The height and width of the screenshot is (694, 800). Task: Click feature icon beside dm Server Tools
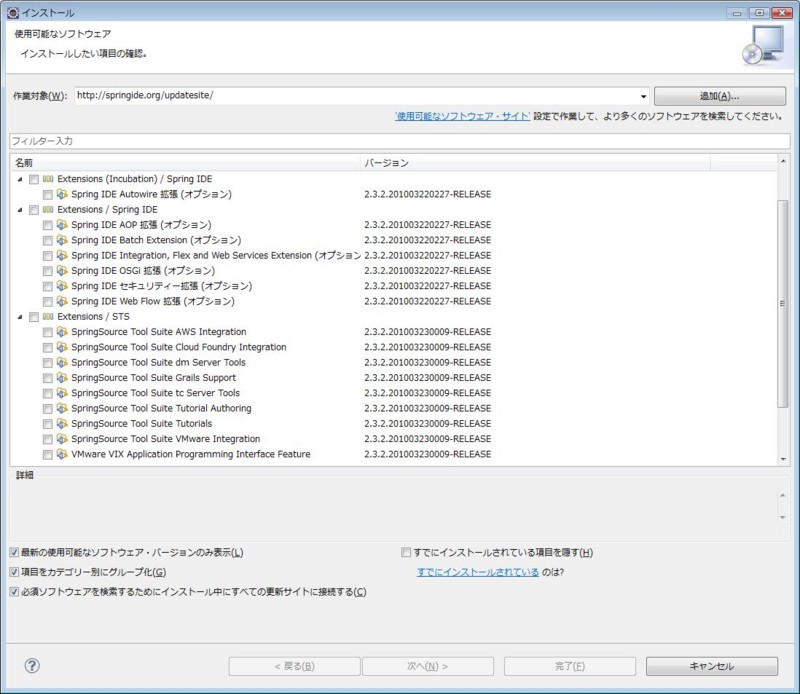tap(62, 362)
